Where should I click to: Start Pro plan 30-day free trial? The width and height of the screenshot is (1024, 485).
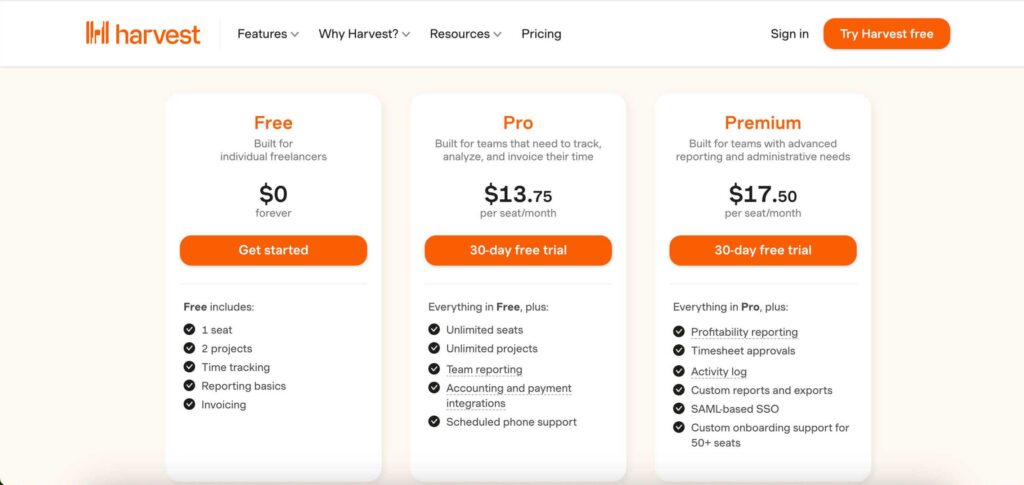coord(518,250)
